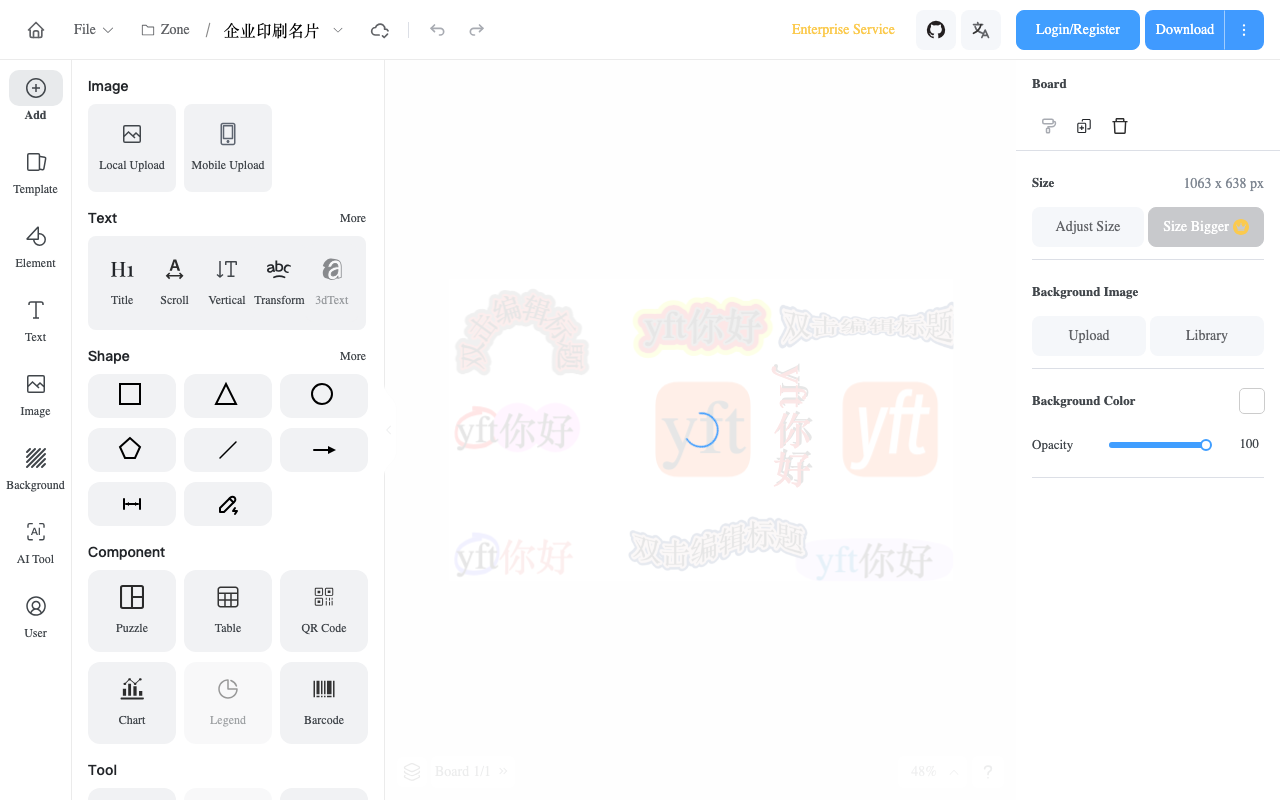Click the Size Bigger button

[x=1206, y=227]
